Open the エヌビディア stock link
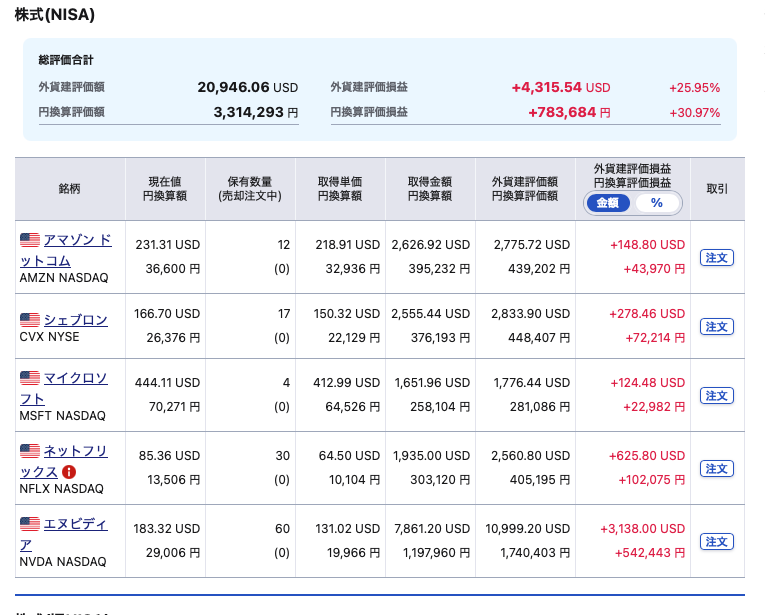 point(75,524)
